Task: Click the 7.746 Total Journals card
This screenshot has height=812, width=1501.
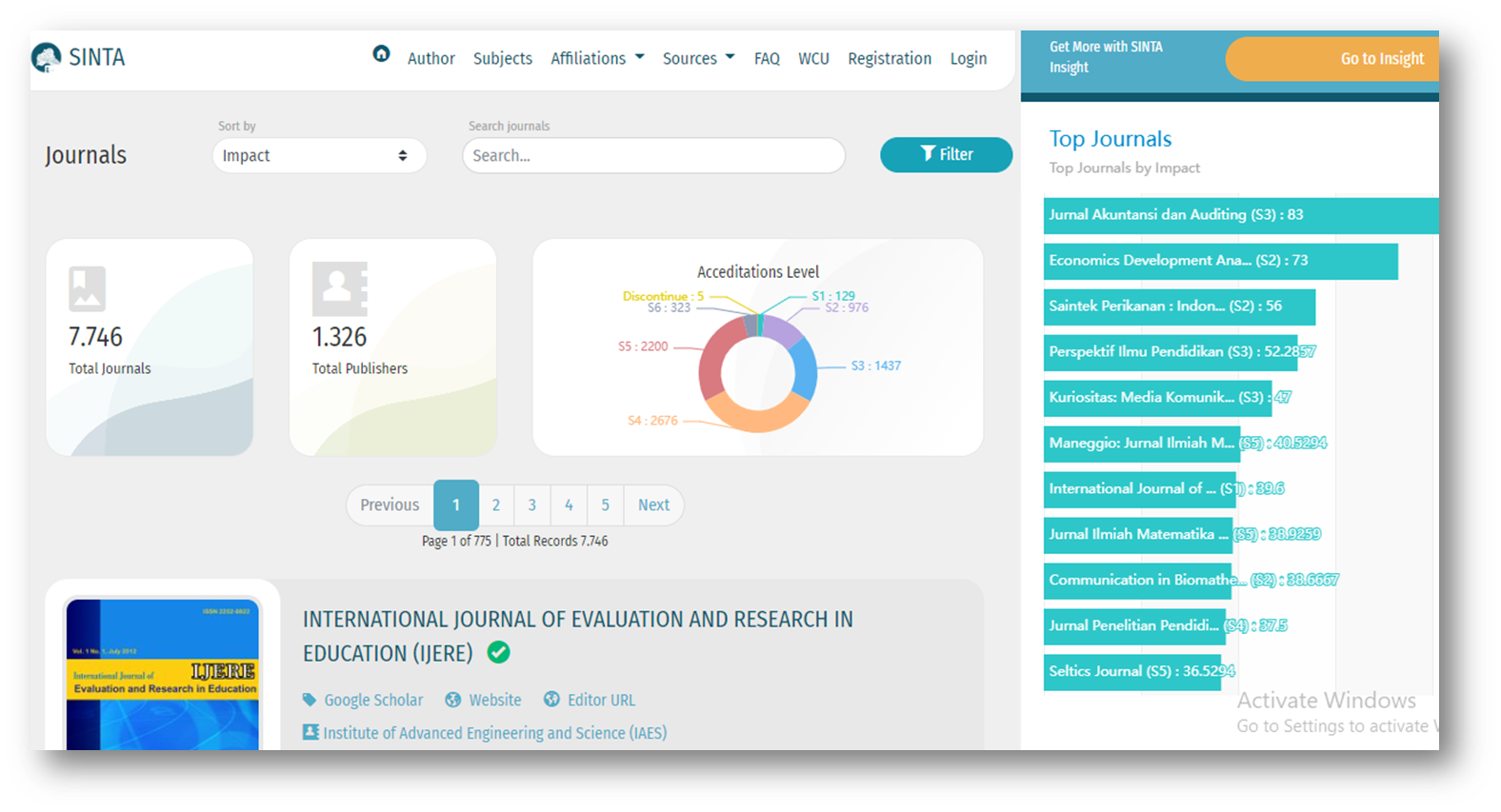Action: (150, 347)
